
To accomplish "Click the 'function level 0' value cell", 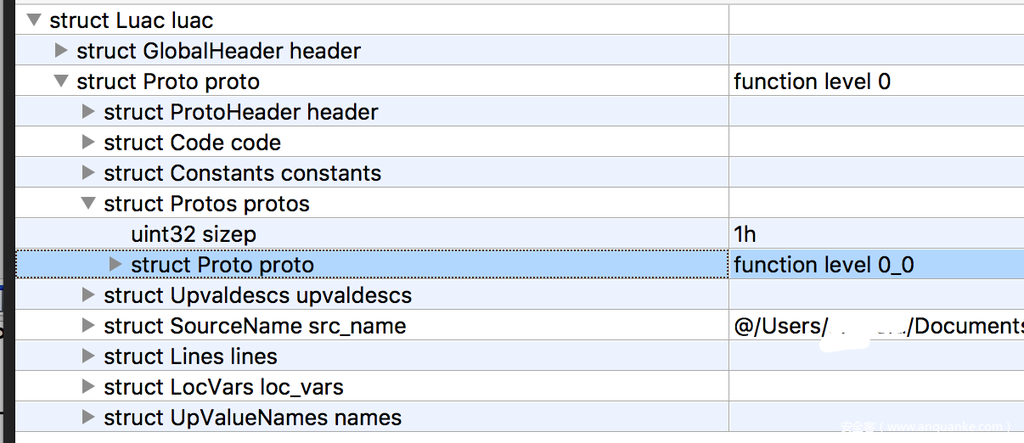I will (812, 81).
